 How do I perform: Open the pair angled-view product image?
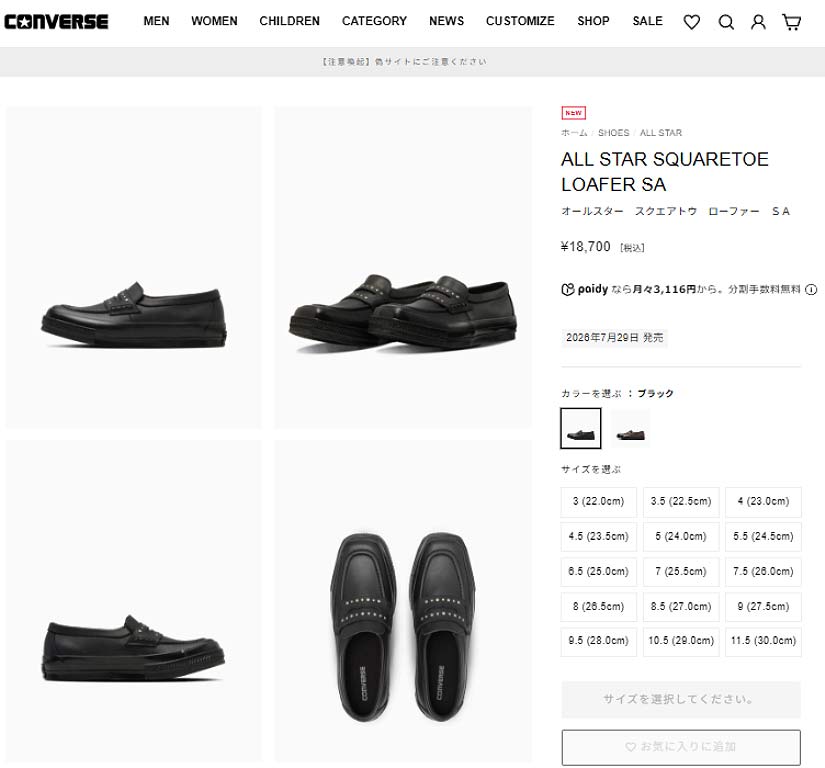click(x=403, y=267)
